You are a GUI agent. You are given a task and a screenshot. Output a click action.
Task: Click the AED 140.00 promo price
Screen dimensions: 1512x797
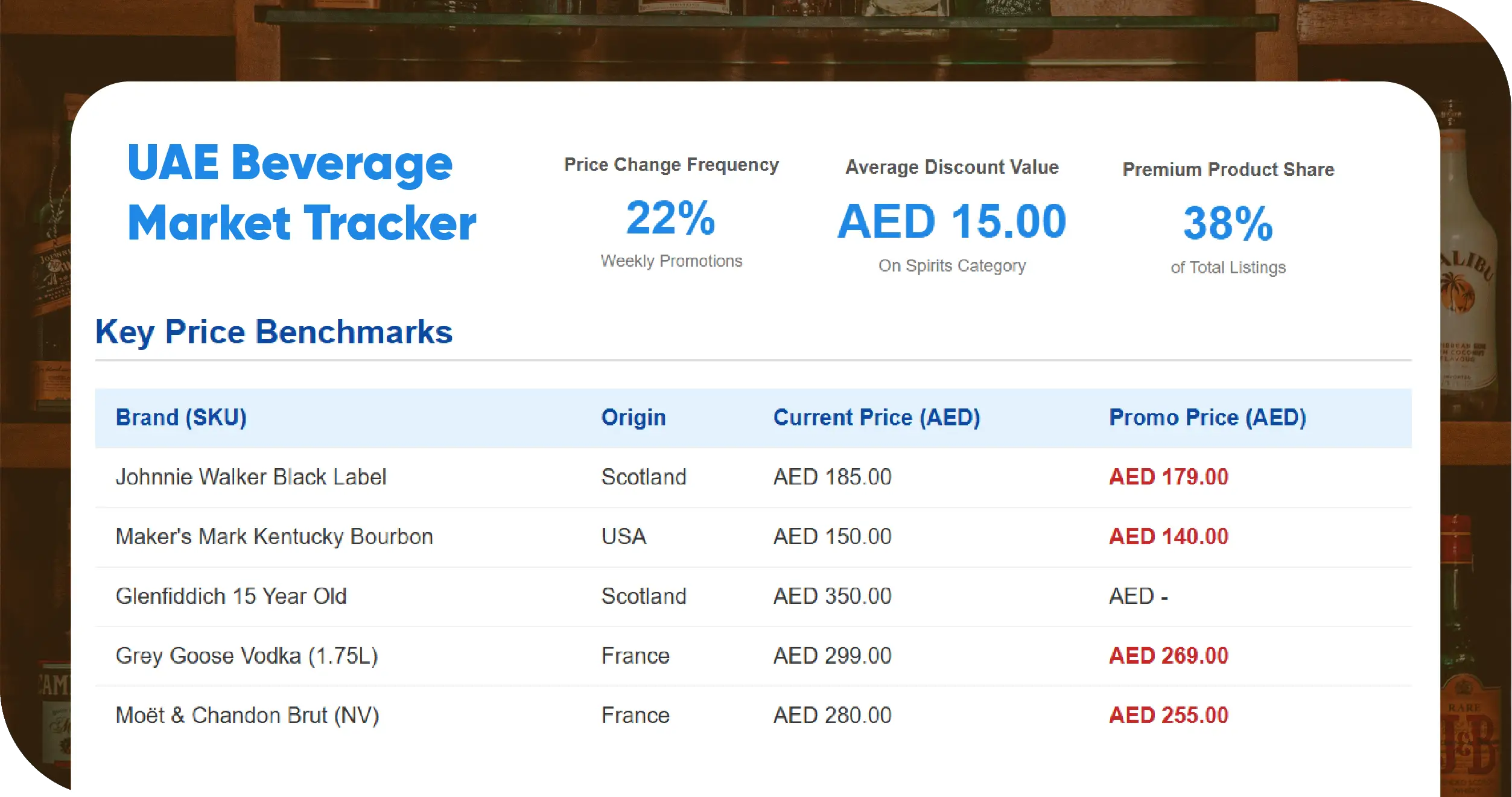(x=1168, y=536)
